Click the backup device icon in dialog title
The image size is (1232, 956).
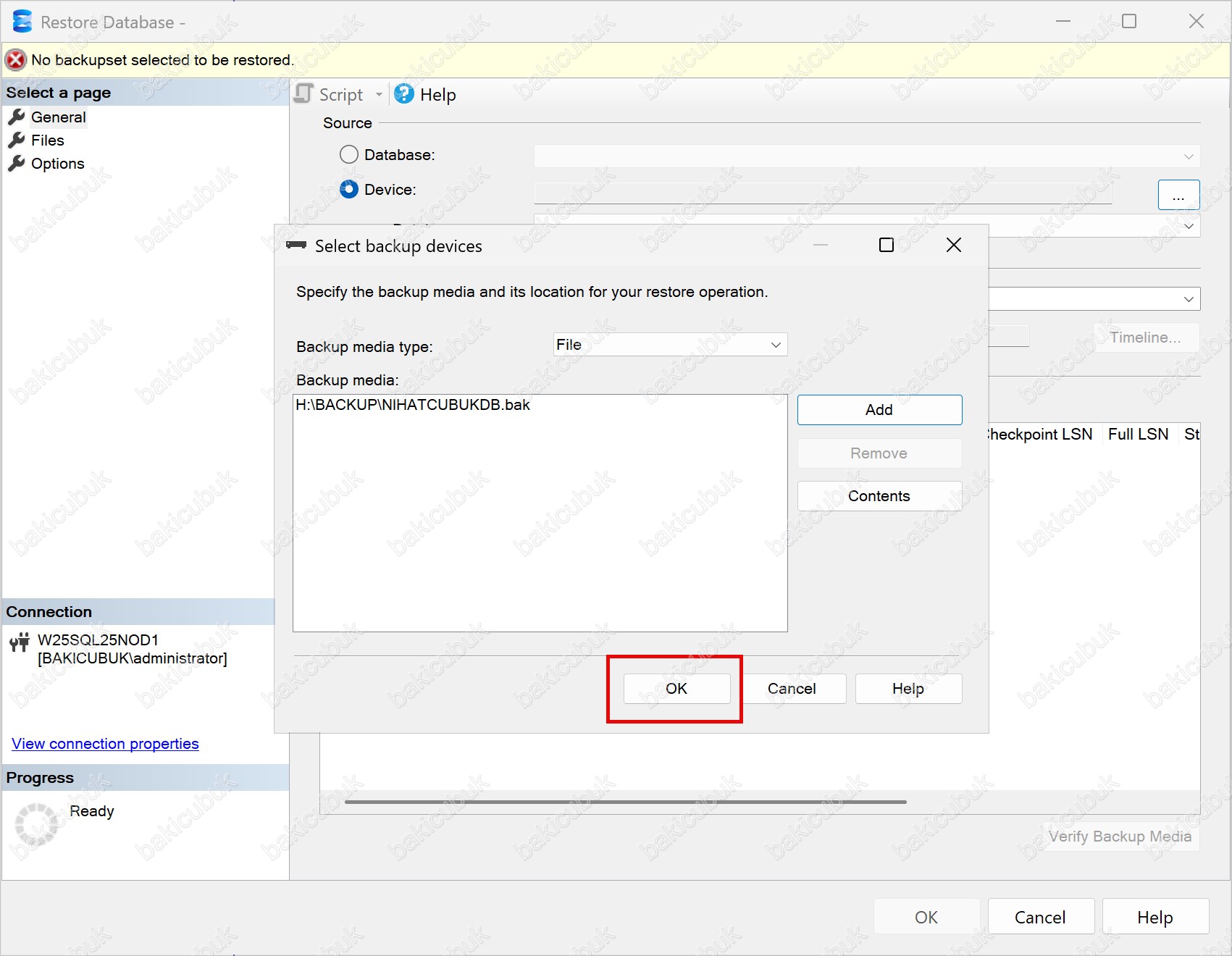pyautogui.click(x=296, y=246)
